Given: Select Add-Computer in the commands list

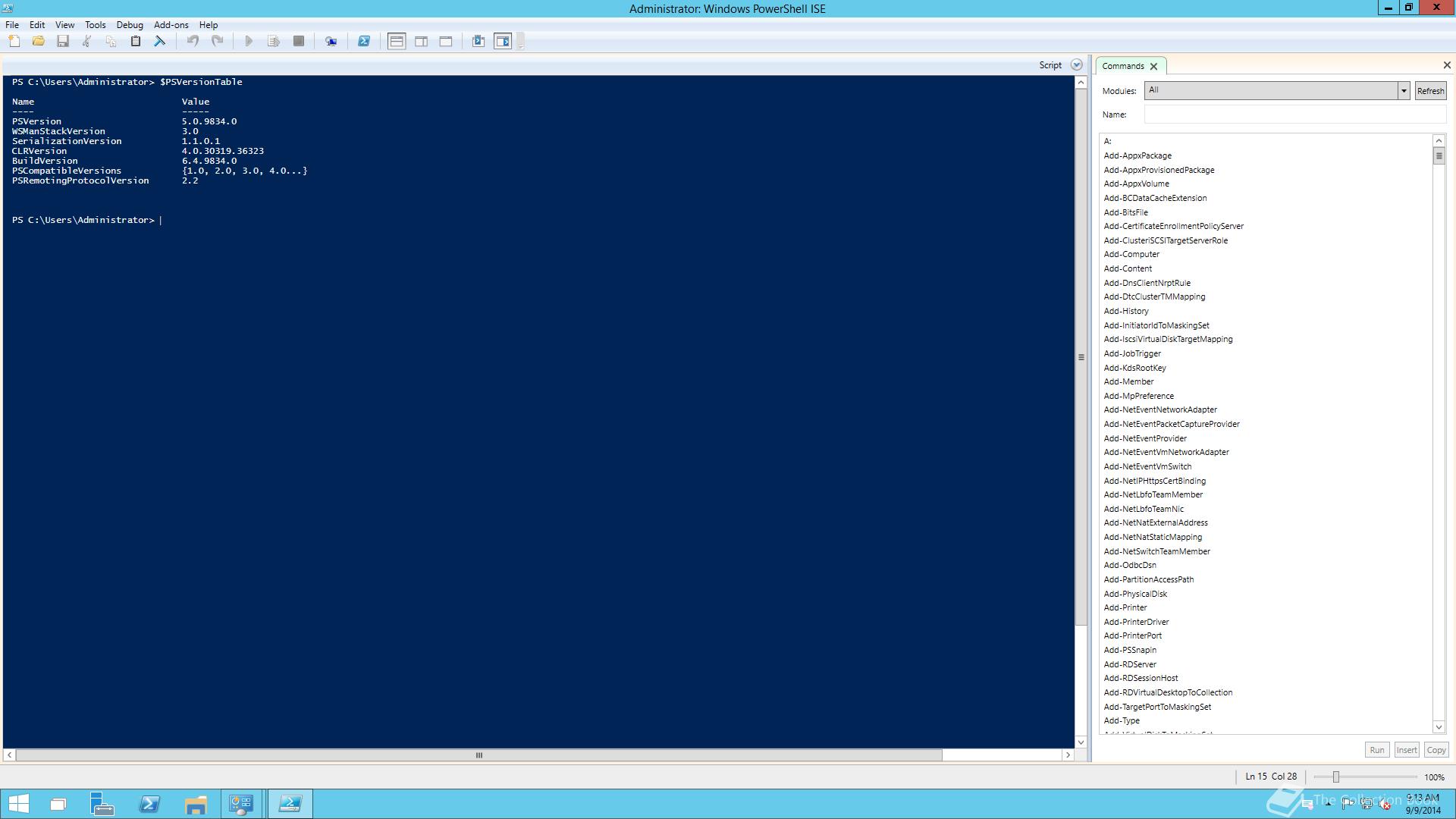Looking at the screenshot, I should point(1131,255).
